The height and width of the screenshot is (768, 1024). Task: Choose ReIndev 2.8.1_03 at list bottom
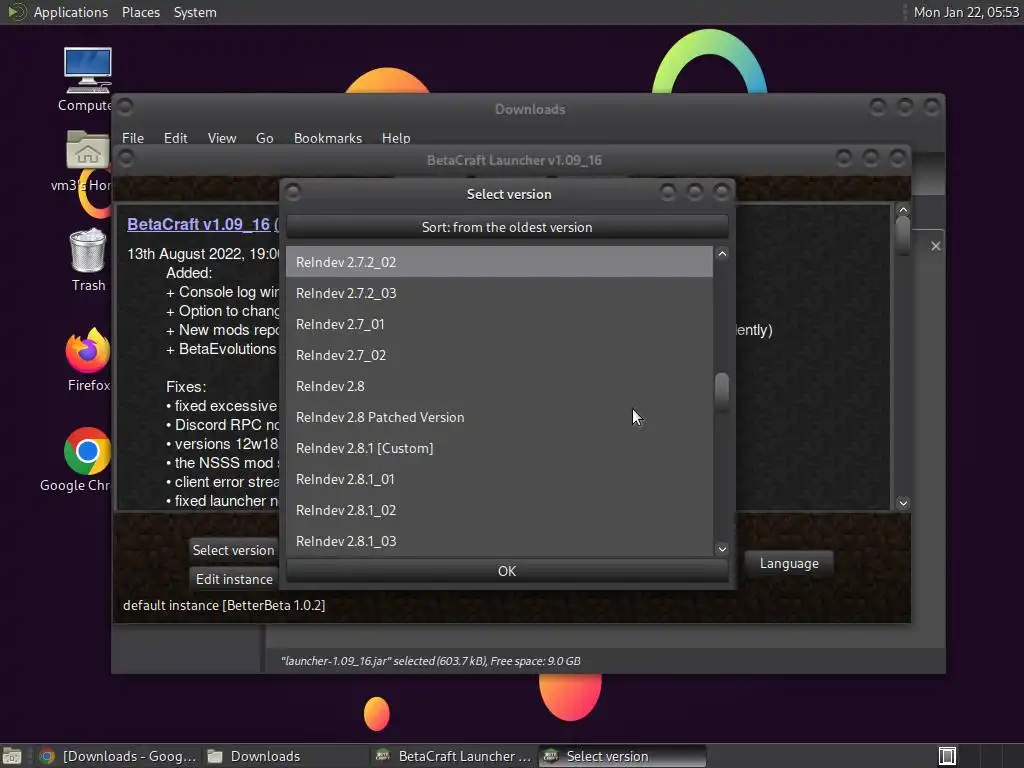[x=499, y=541]
